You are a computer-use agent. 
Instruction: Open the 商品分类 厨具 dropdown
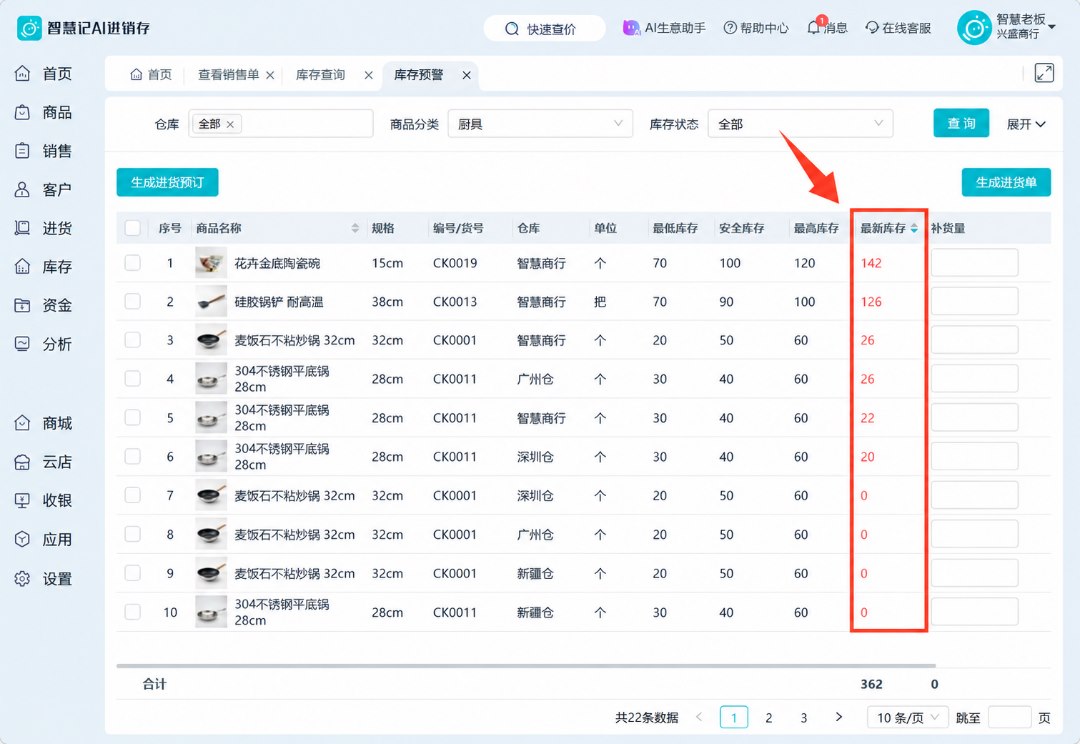[x=540, y=124]
